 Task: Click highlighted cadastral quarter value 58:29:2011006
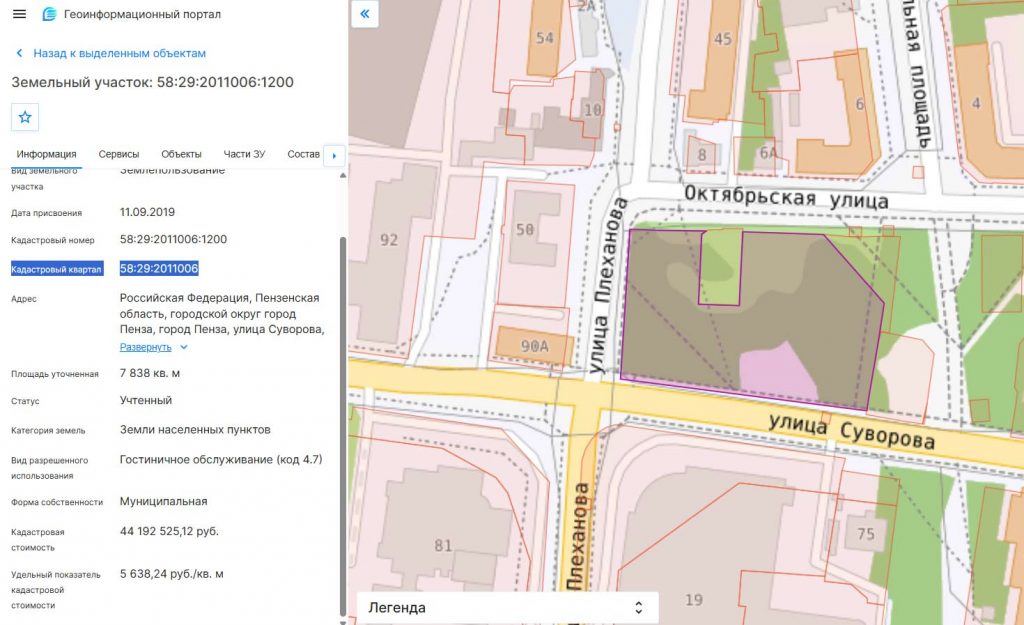pos(159,268)
